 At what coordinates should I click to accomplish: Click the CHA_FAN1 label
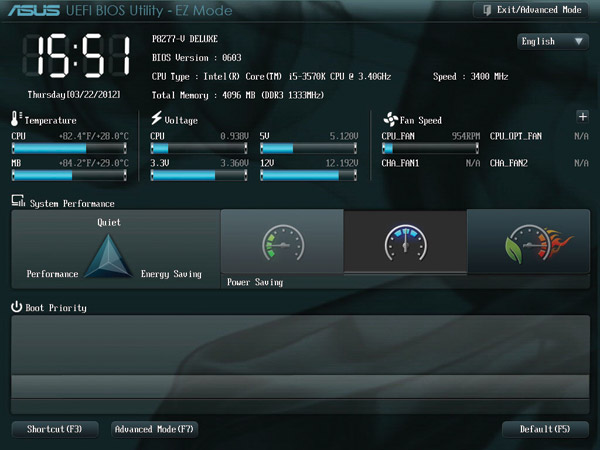click(400, 163)
